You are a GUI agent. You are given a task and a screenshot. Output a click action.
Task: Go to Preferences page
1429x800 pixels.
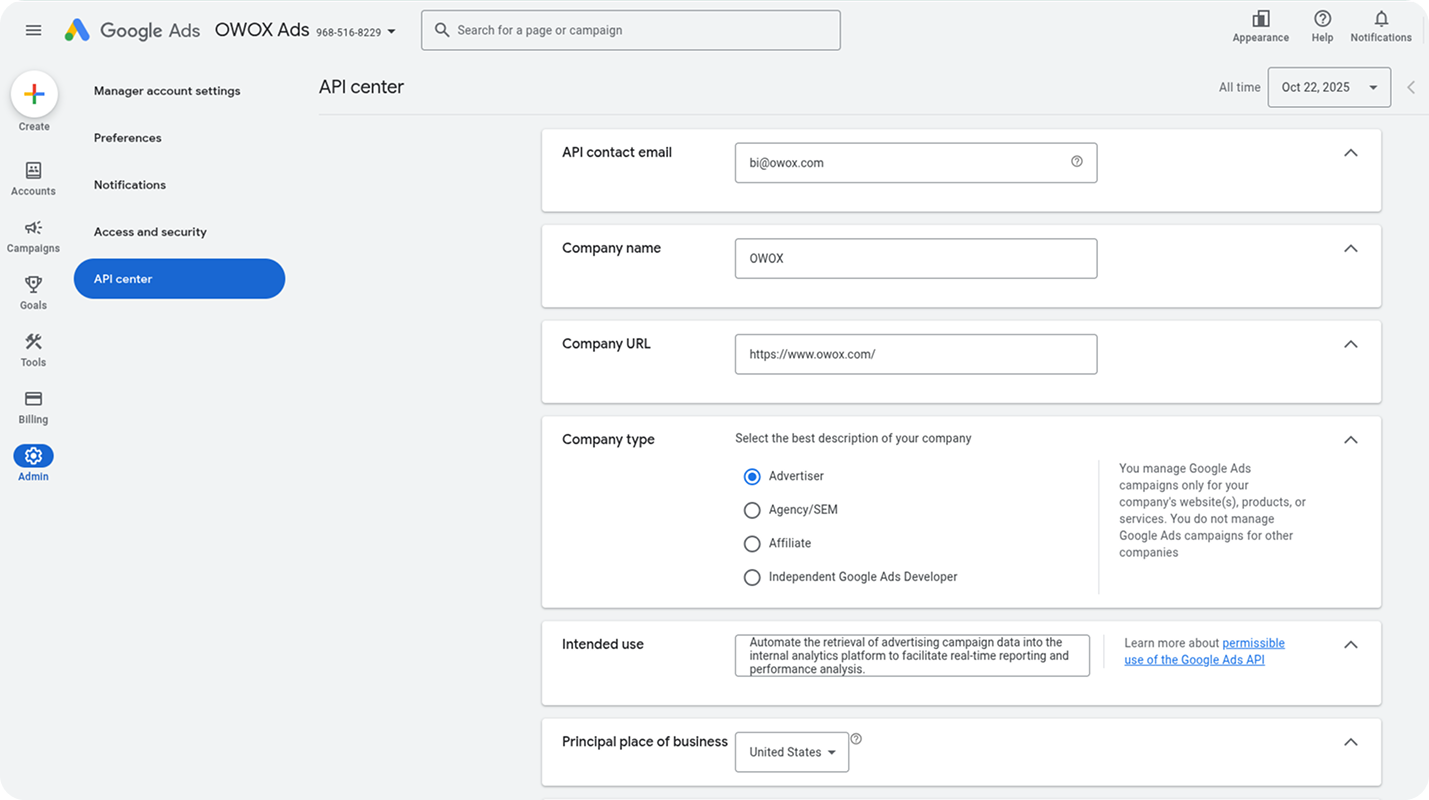[x=127, y=137]
